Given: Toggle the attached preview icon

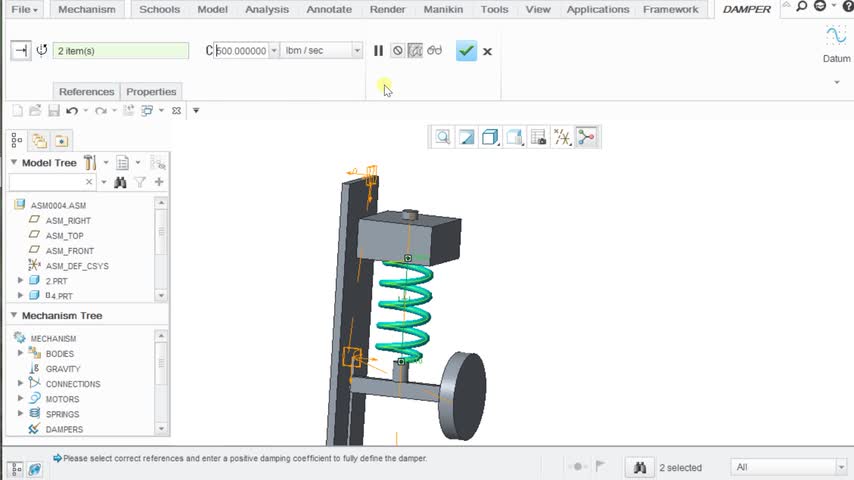Looking at the screenshot, I should pyautogui.click(x=415, y=51).
